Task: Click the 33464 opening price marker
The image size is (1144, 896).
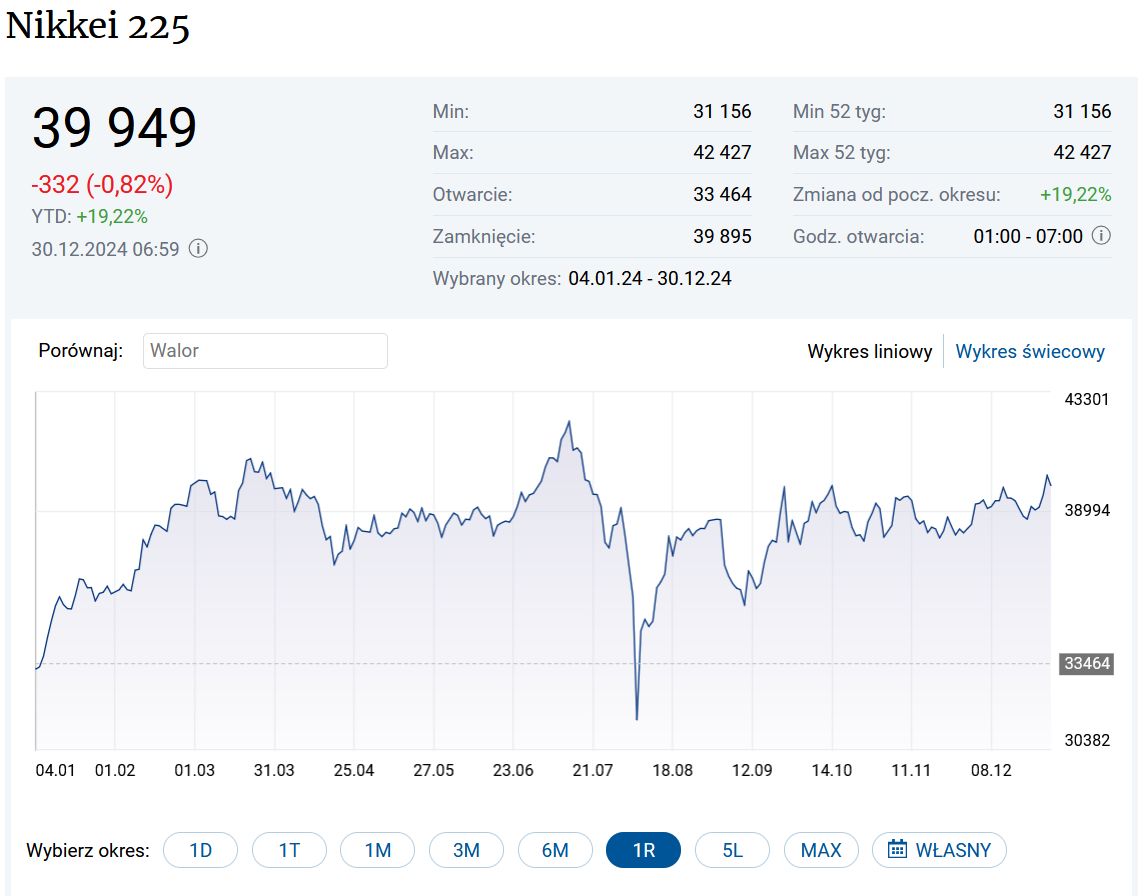Action: (x=1086, y=663)
